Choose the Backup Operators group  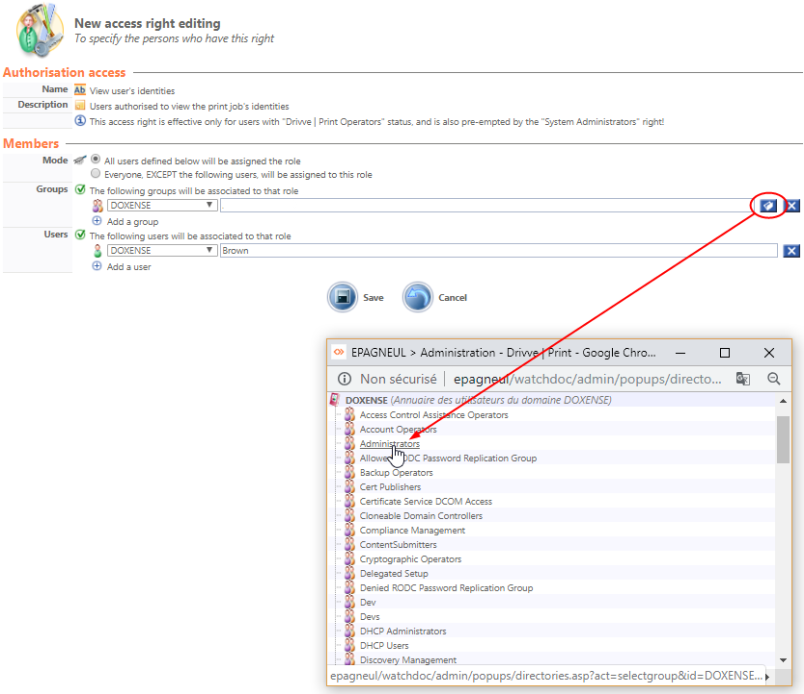(396, 472)
